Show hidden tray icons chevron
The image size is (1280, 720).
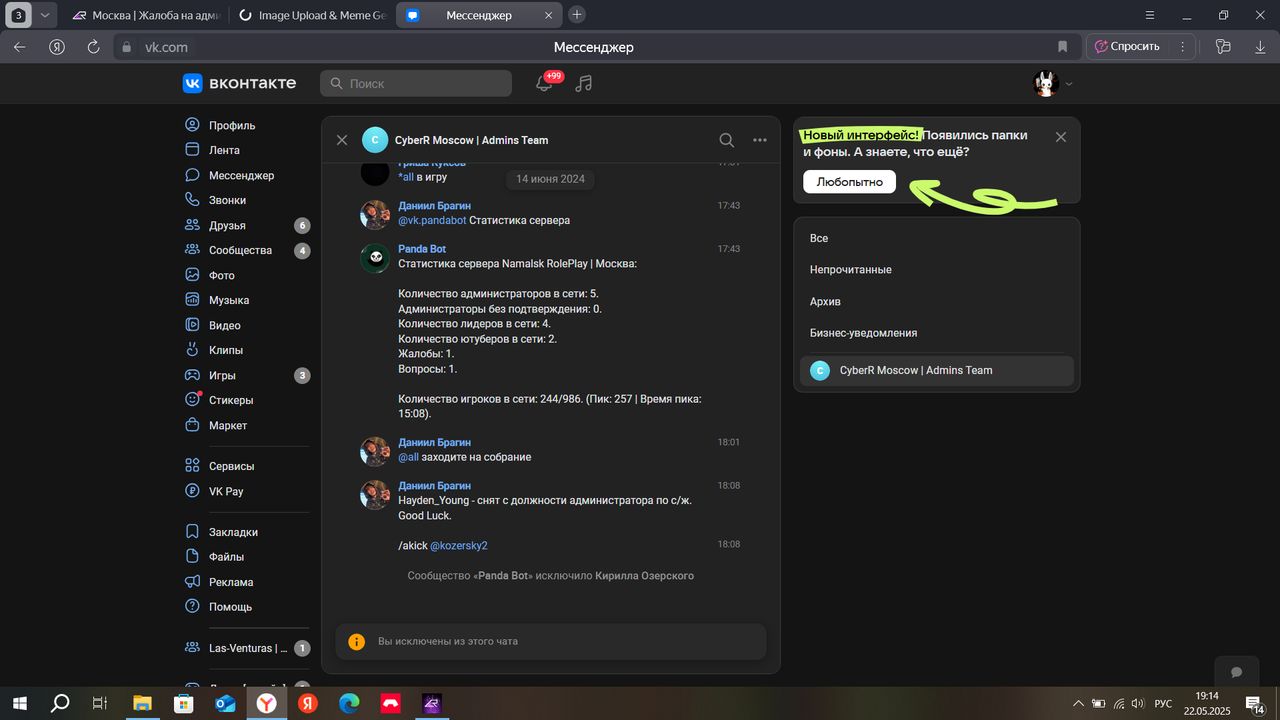pyautogui.click(x=1076, y=704)
